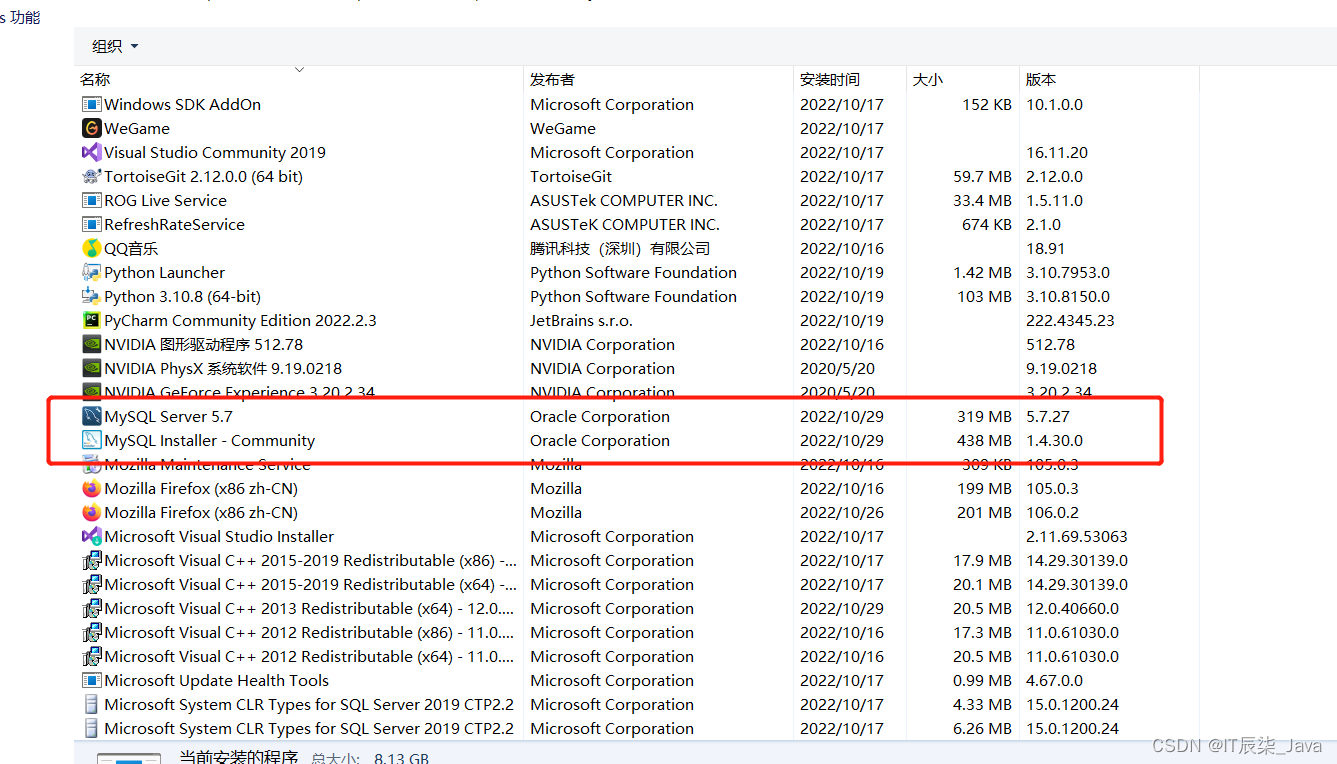Click the 319 MB size cell
Image resolution: width=1337 pixels, height=764 pixels.
coord(984,416)
